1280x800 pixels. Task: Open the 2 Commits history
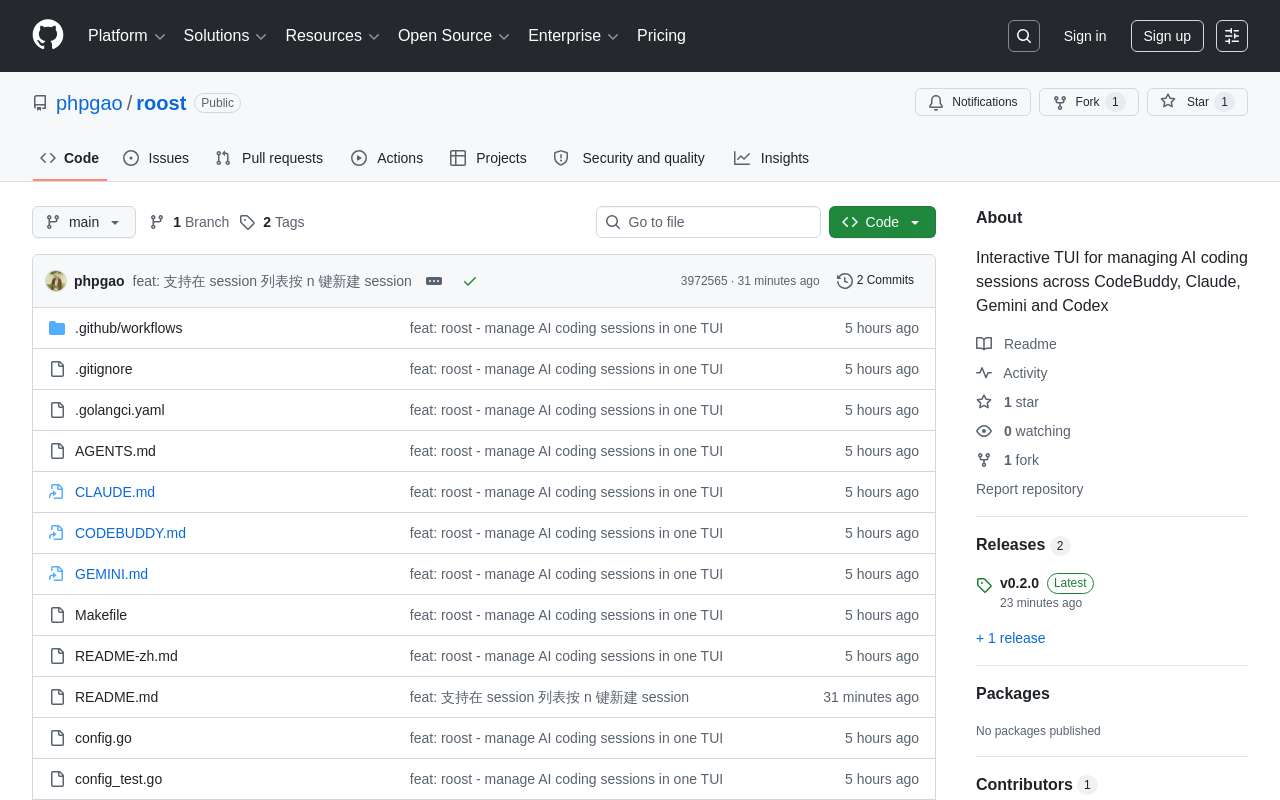coord(875,281)
